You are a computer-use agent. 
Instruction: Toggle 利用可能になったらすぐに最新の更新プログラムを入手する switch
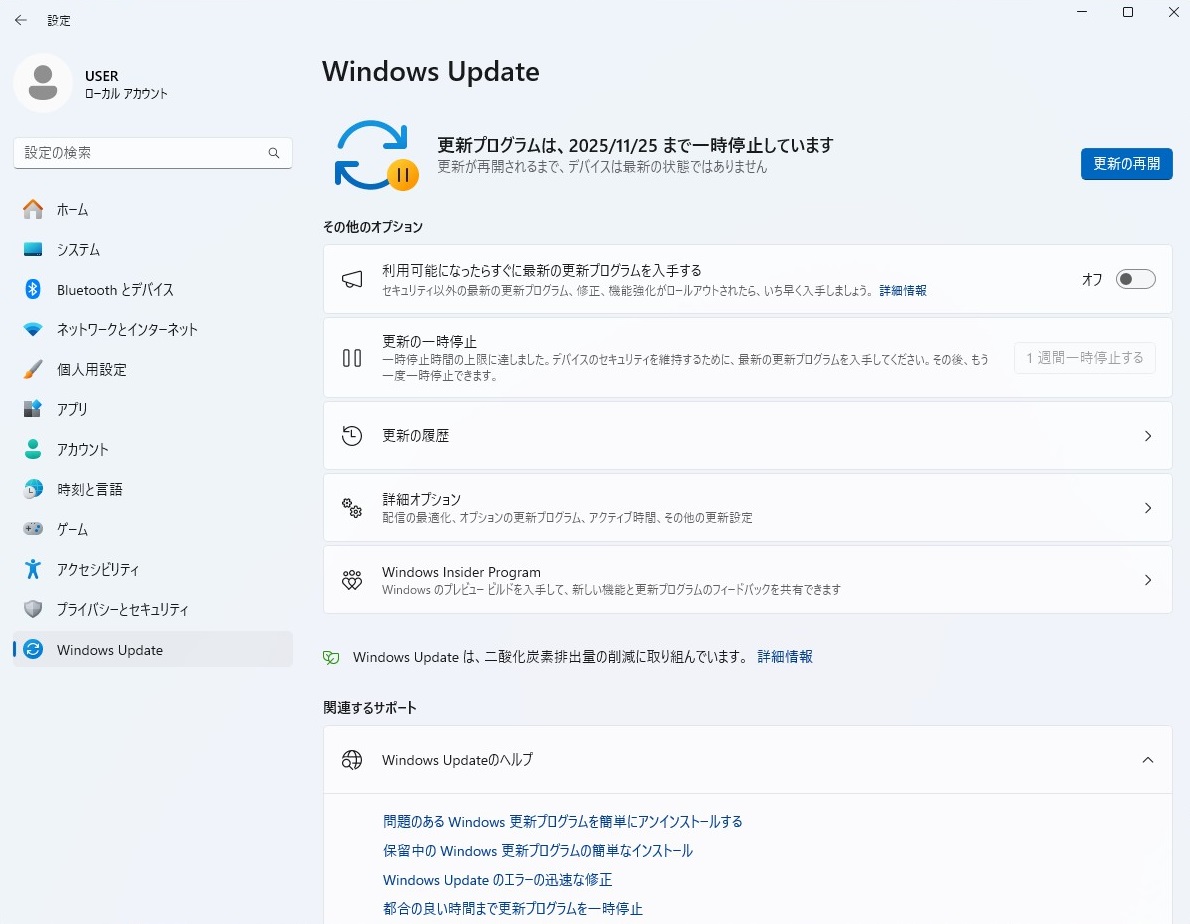coord(1135,279)
